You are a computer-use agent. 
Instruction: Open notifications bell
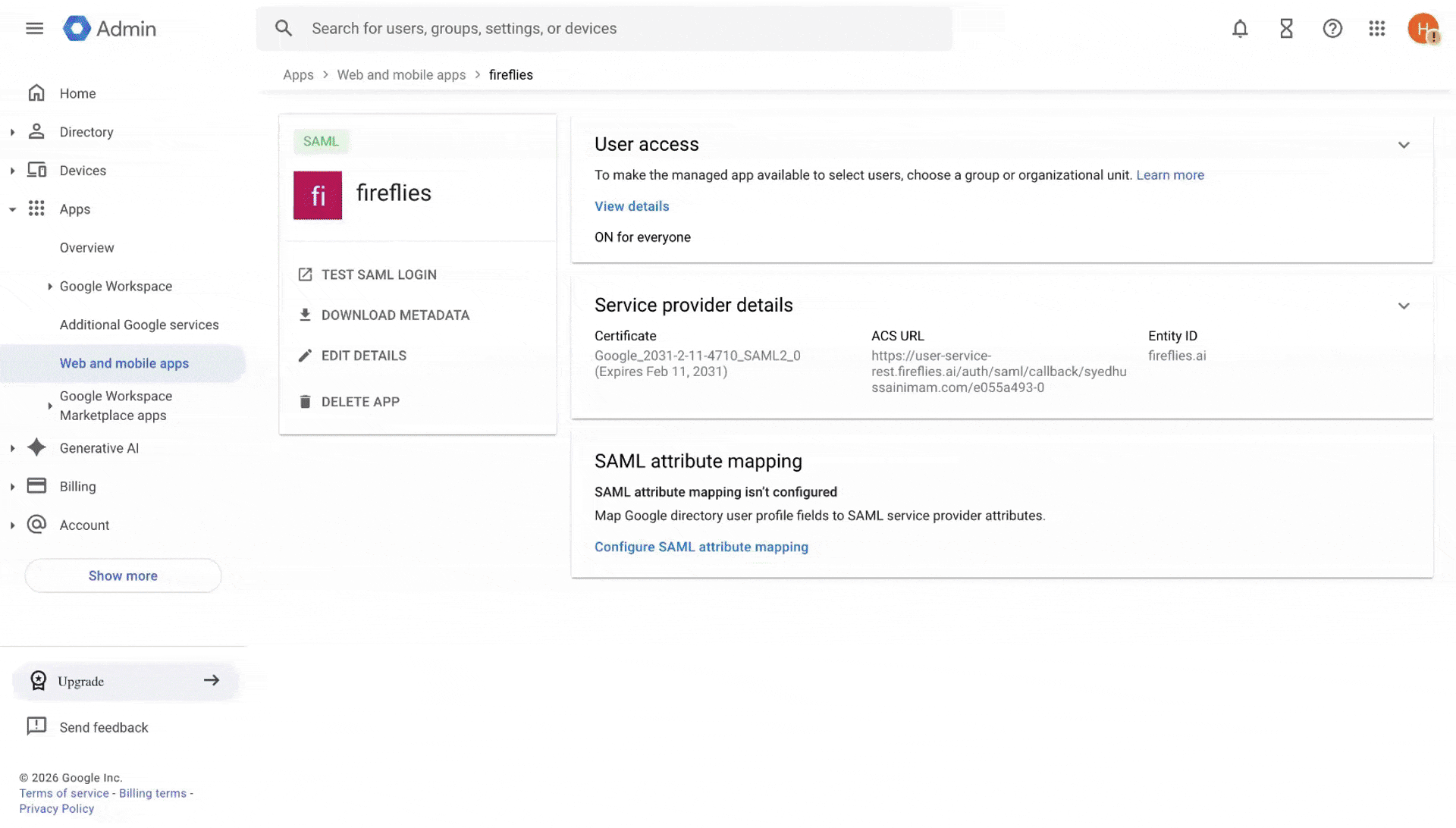[1240, 29]
